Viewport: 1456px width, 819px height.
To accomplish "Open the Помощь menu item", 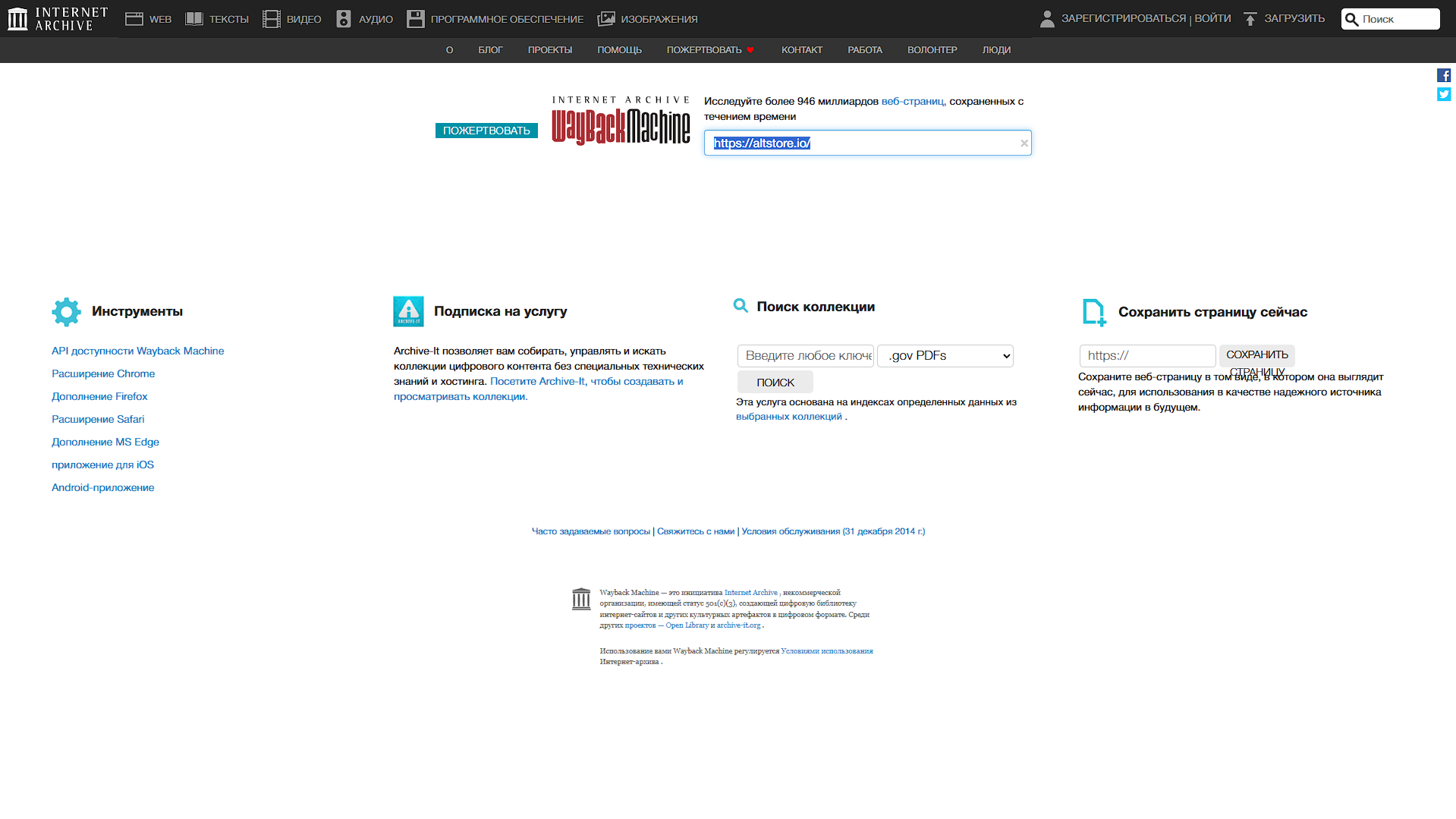I will tap(619, 50).
